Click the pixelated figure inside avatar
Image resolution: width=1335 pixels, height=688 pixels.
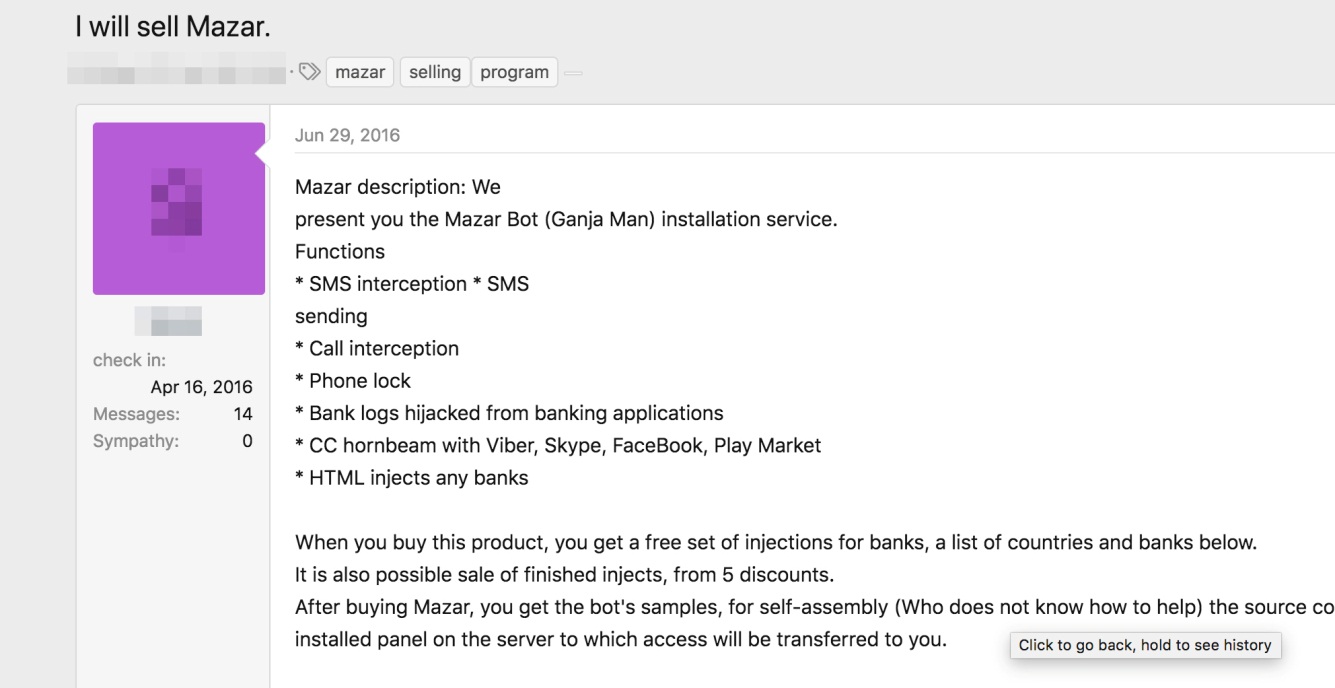coord(177,202)
